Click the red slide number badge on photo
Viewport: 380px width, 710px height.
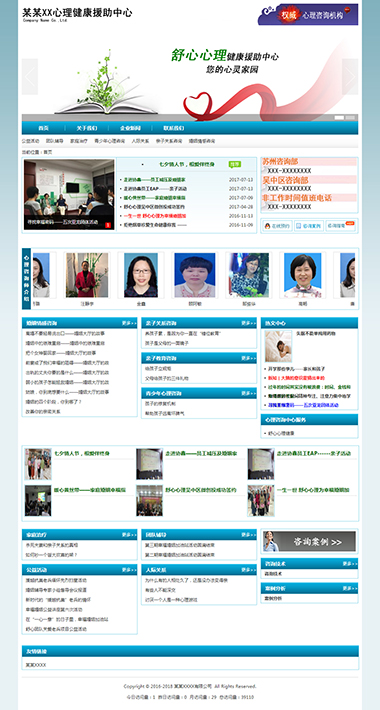tap(108, 225)
